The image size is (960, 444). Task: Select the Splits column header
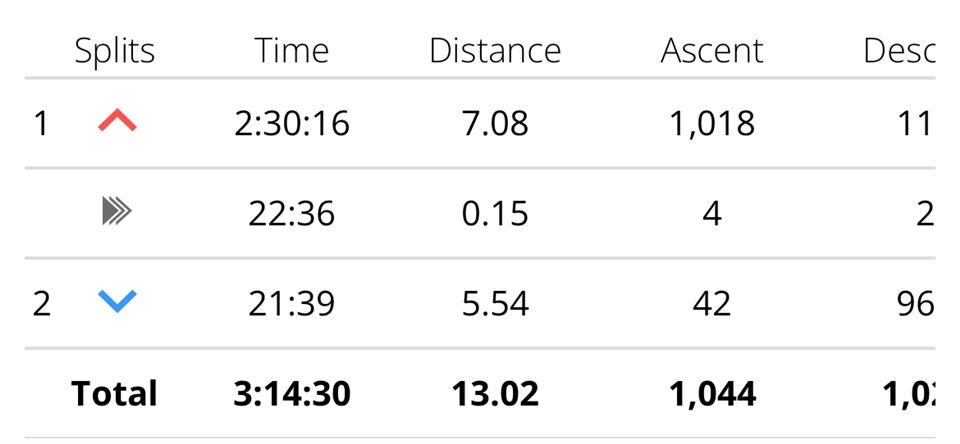click(114, 51)
